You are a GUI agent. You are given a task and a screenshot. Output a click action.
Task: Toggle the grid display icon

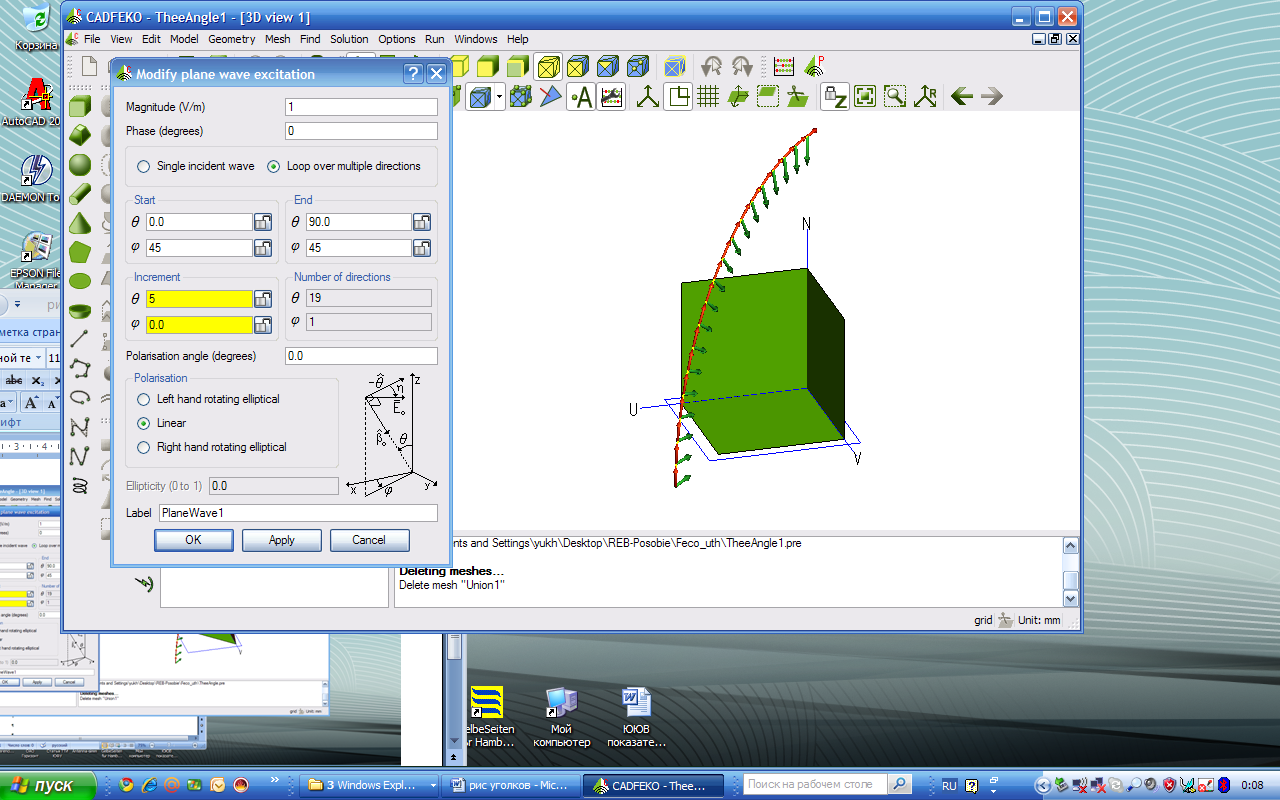click(708, 97)
